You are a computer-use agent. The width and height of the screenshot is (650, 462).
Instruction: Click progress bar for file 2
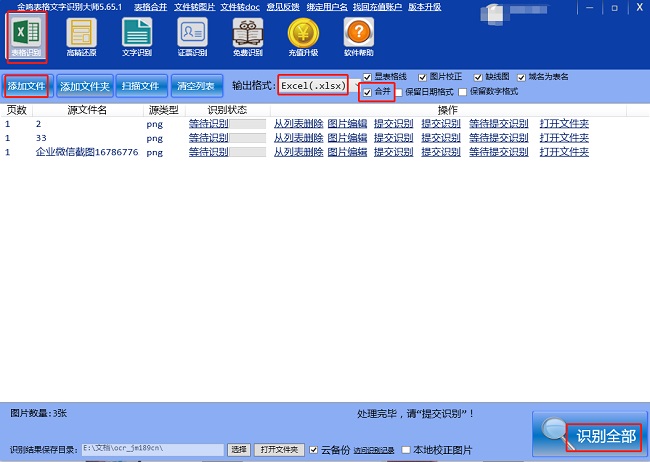(247, 124)
